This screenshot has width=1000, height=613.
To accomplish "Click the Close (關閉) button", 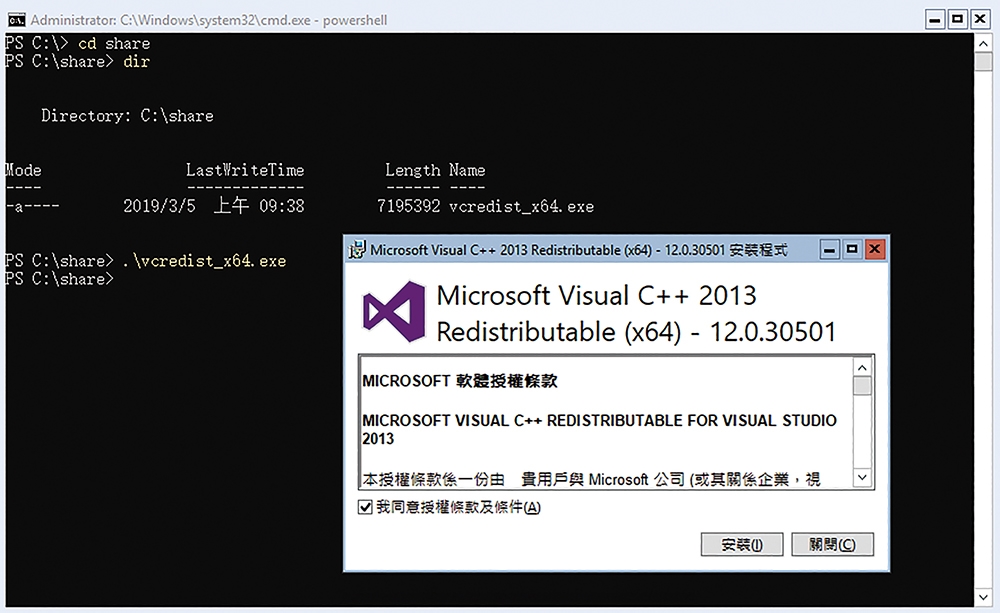I will [832, 545].
